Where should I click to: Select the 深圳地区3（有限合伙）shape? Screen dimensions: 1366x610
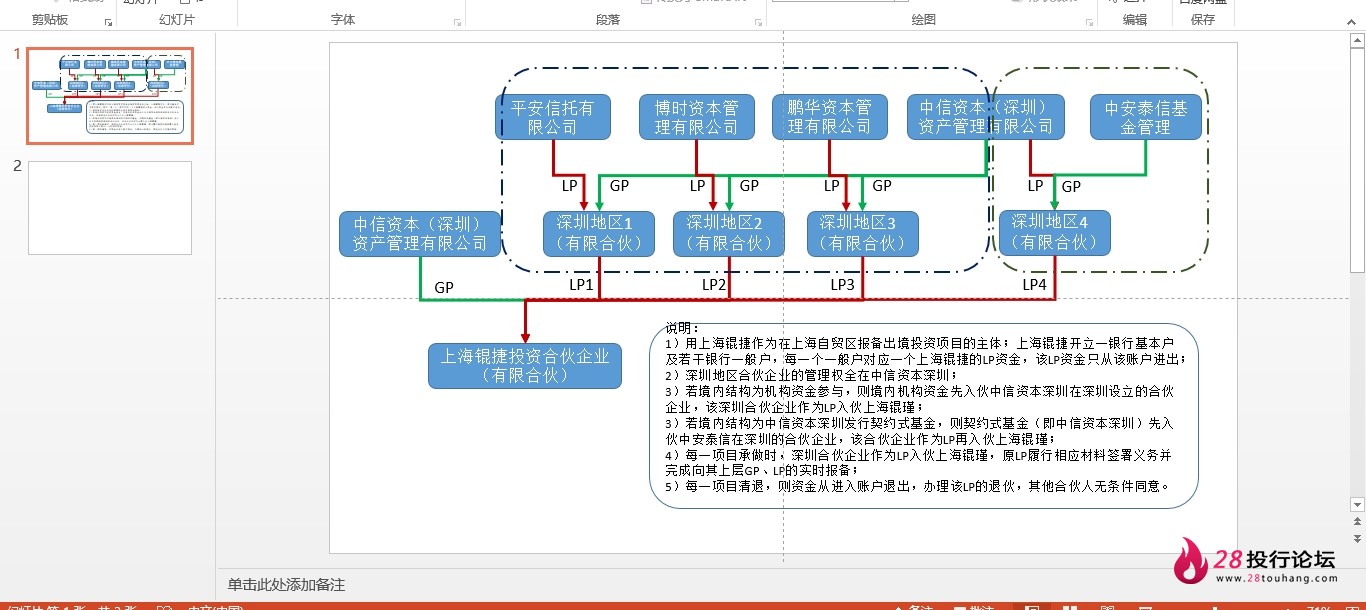click(863, 233)
